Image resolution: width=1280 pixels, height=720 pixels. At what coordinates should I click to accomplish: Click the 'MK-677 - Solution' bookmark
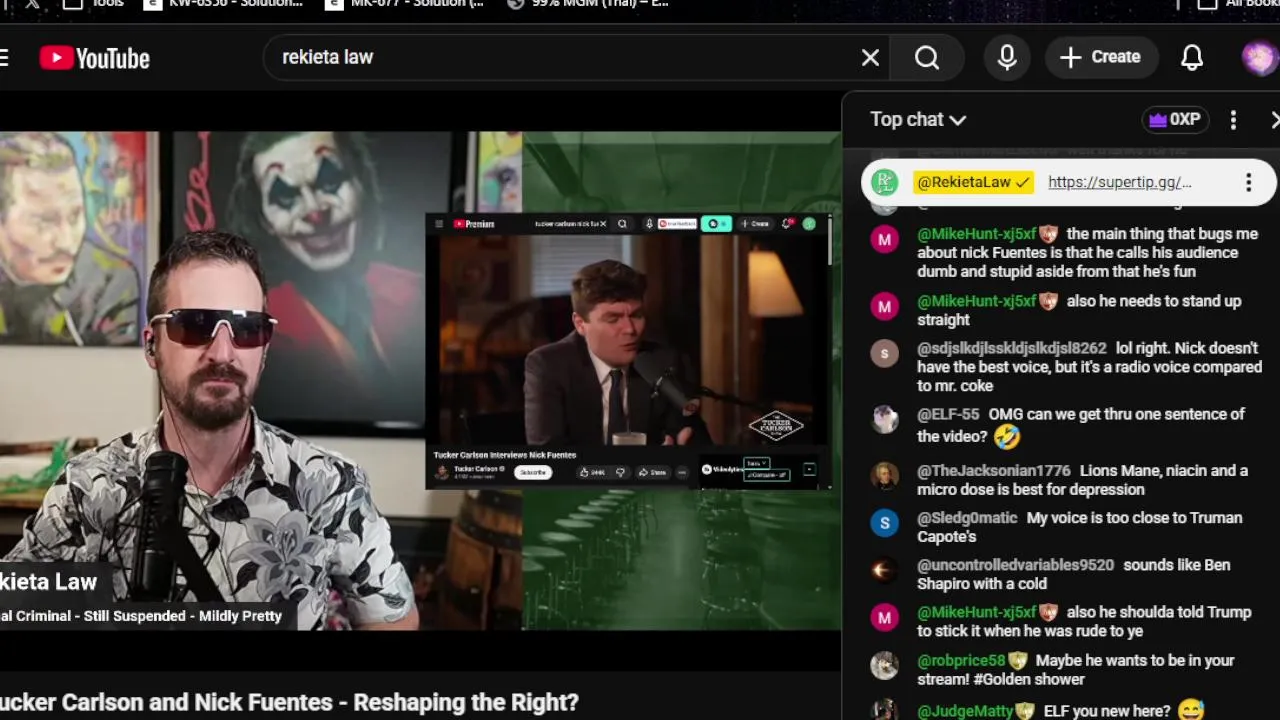406,4
